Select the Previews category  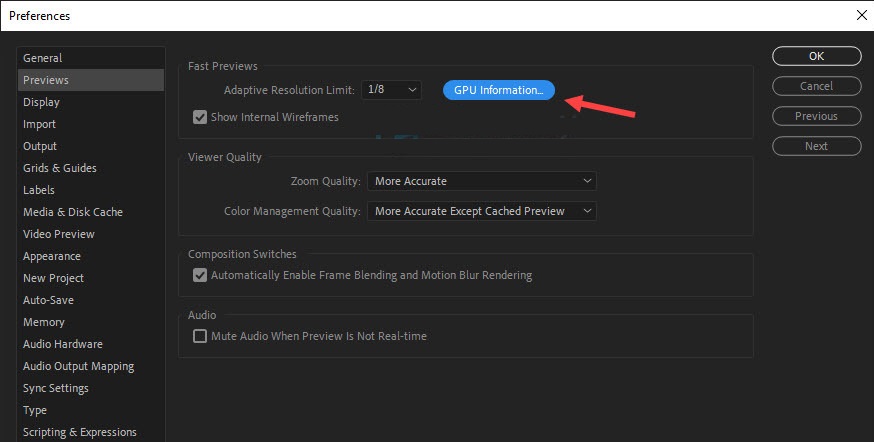[x=91, y=80]
